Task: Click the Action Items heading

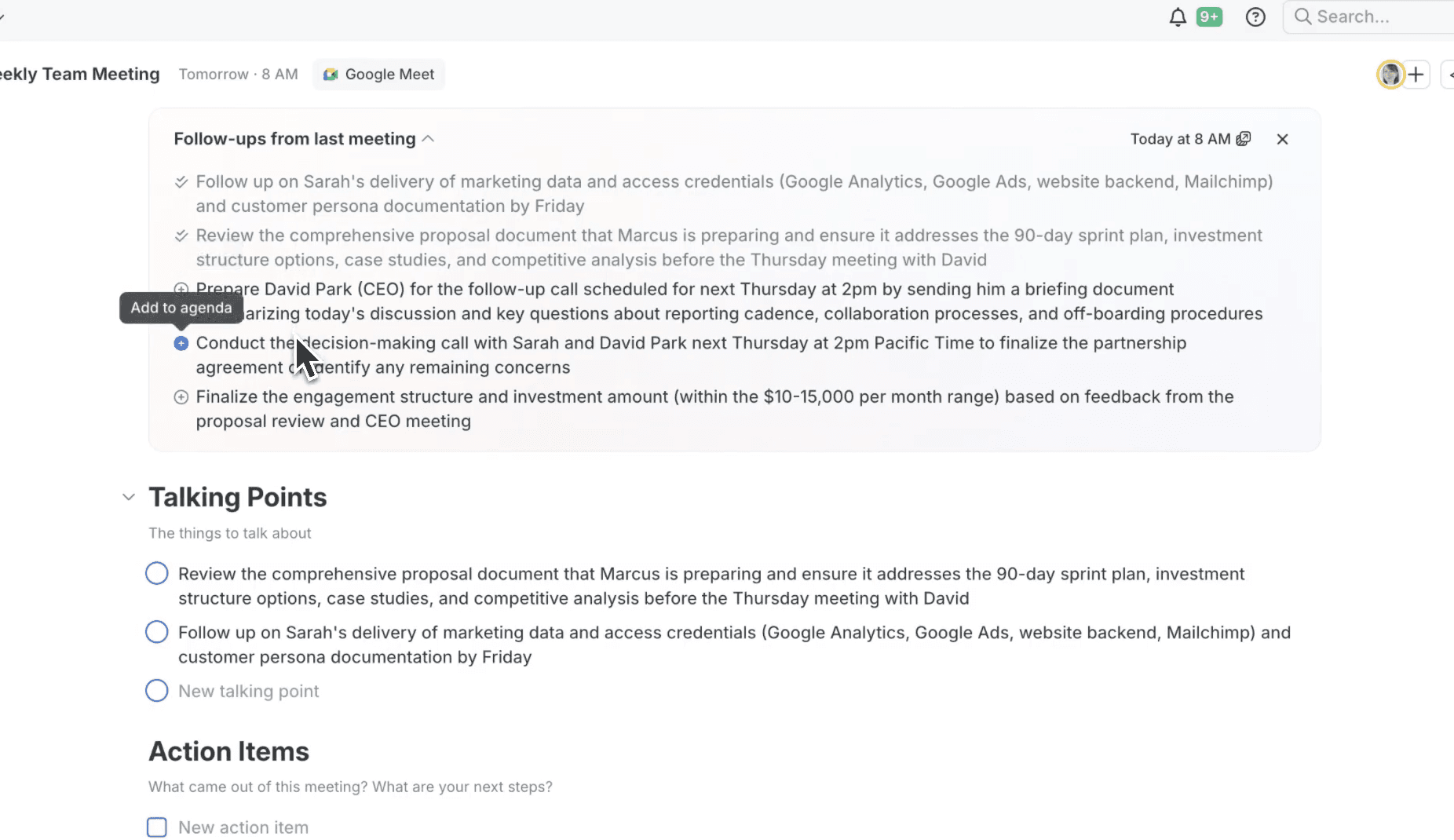Action: [229, 751]
